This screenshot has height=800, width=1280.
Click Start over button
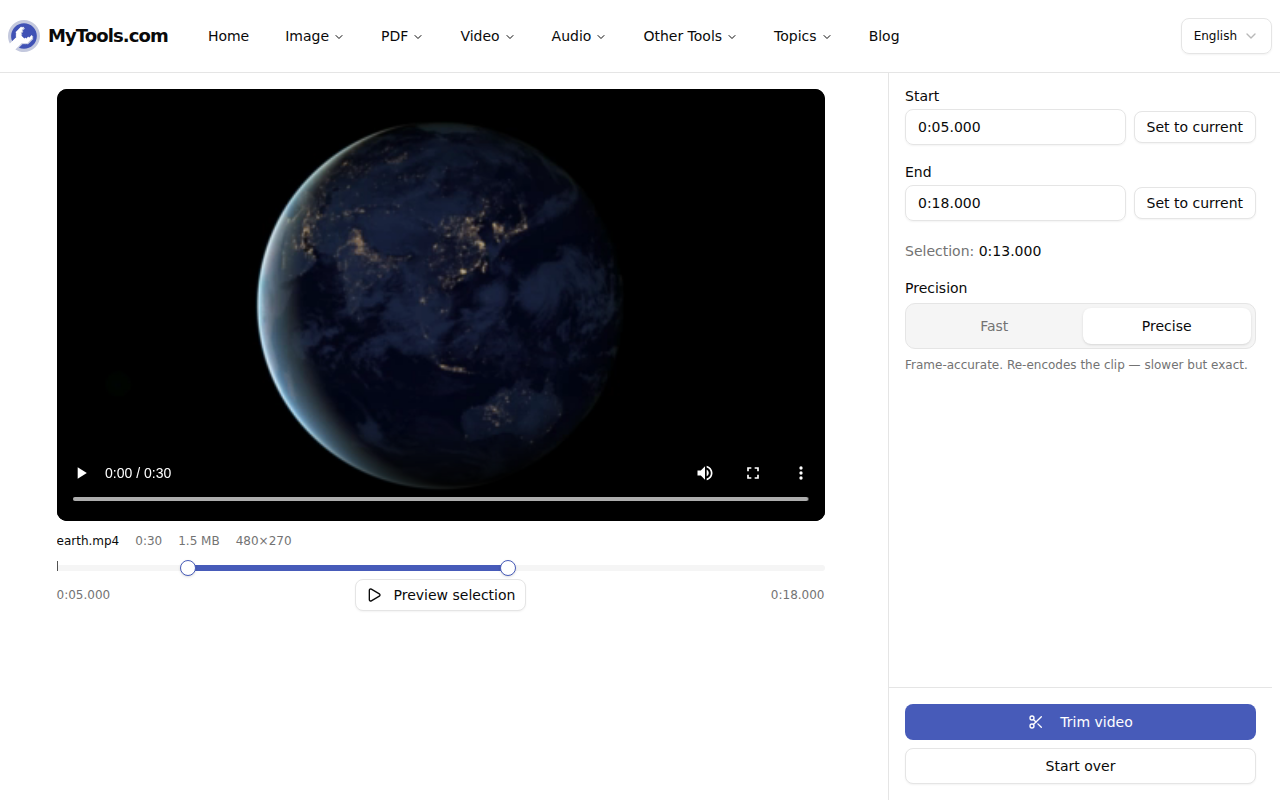[1080, 766]
